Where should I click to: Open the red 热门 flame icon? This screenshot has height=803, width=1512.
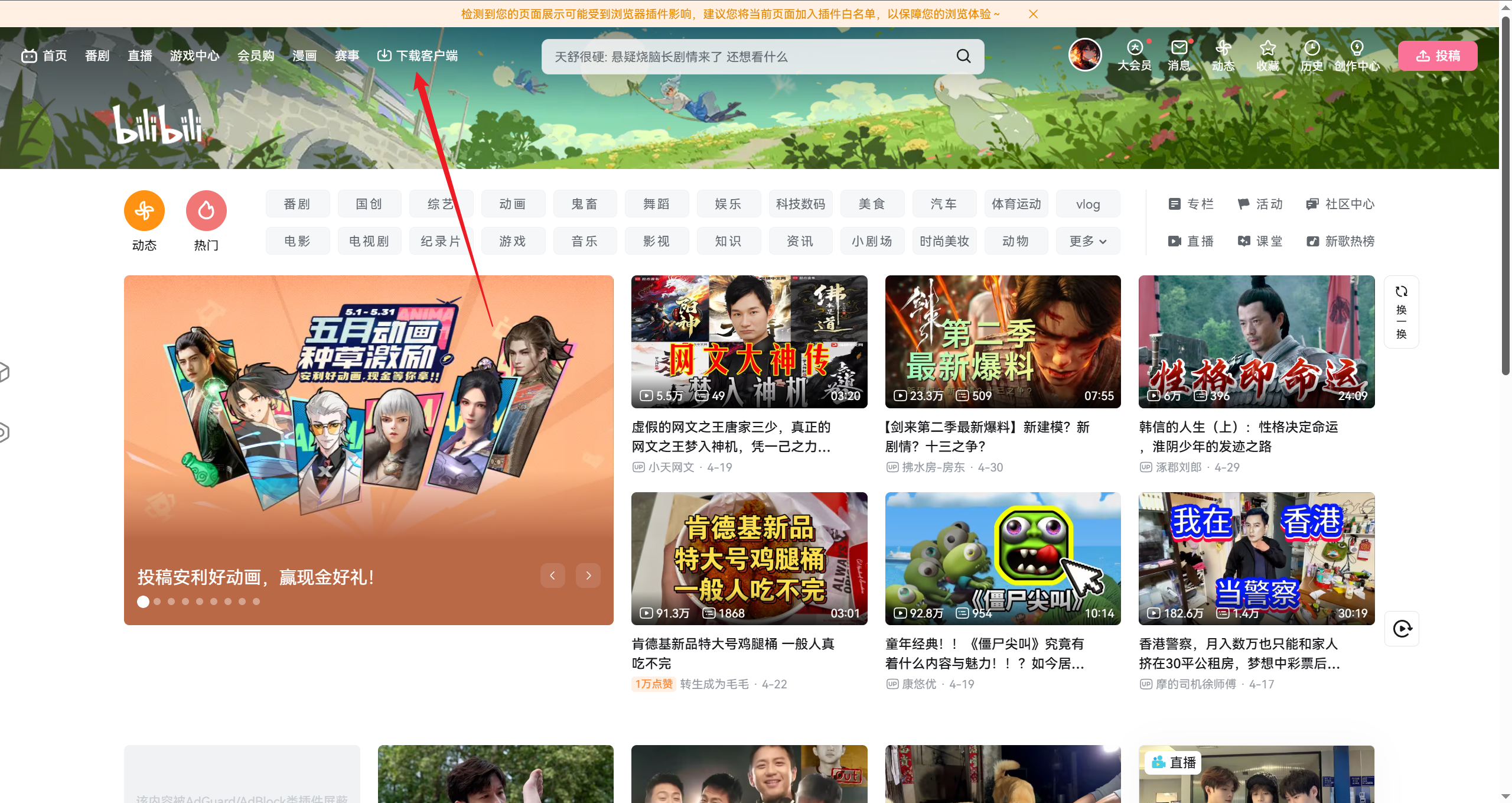tap(206, 211)
